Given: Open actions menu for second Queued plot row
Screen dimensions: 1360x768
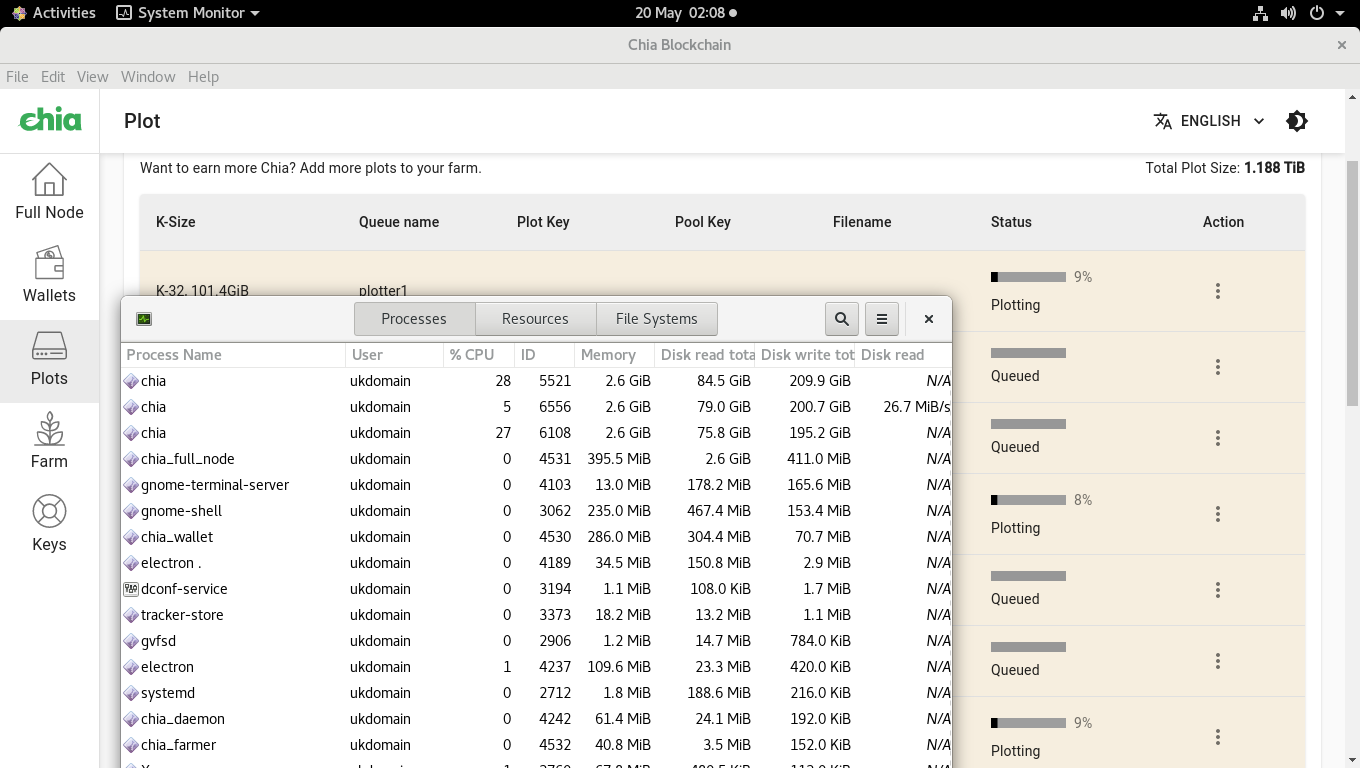Looking at the screenshot, I should 1218,438.
